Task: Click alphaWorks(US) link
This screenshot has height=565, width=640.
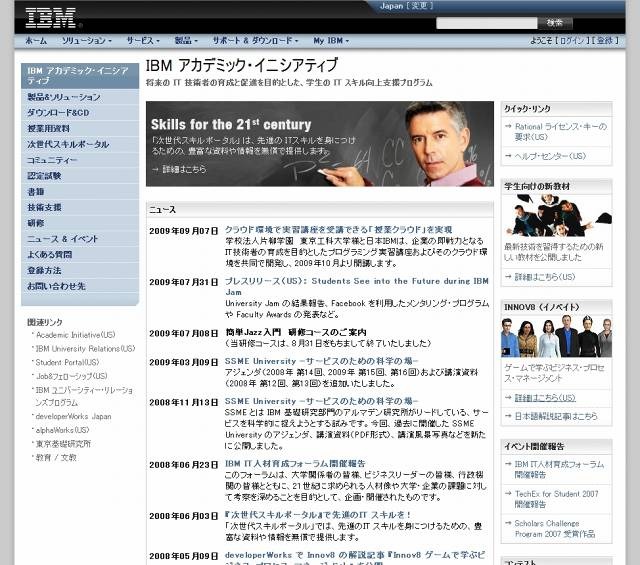Action: pyautogui.click(x=62, y=430)
